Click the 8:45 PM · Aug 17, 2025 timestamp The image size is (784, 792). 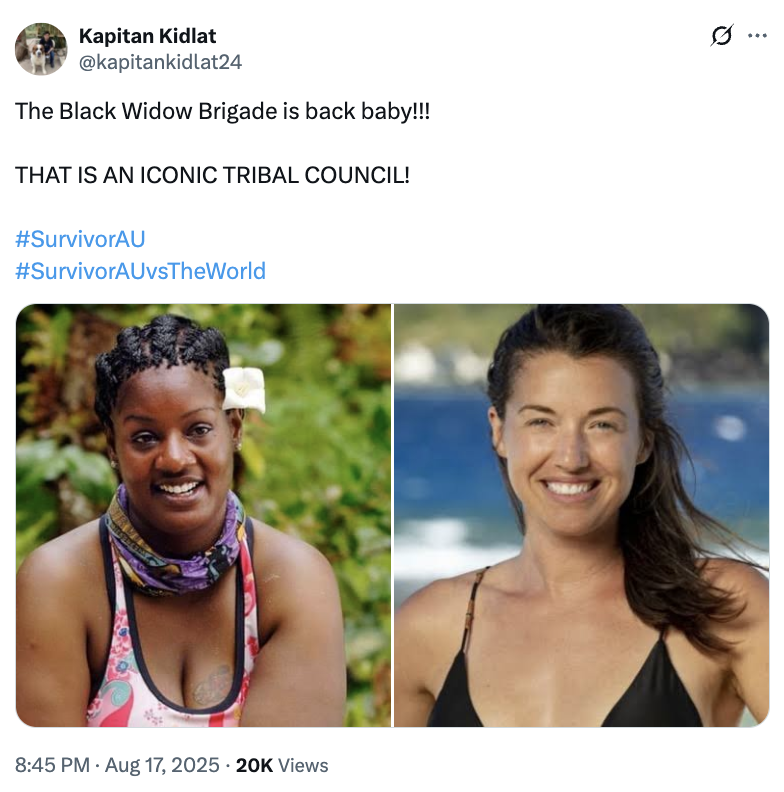pyautogui.click(x=117, y=765)
